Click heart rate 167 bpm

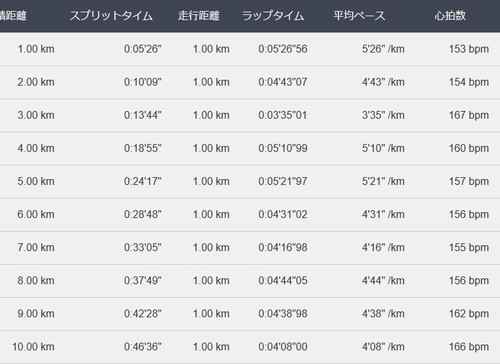click(x=469, y=115)
